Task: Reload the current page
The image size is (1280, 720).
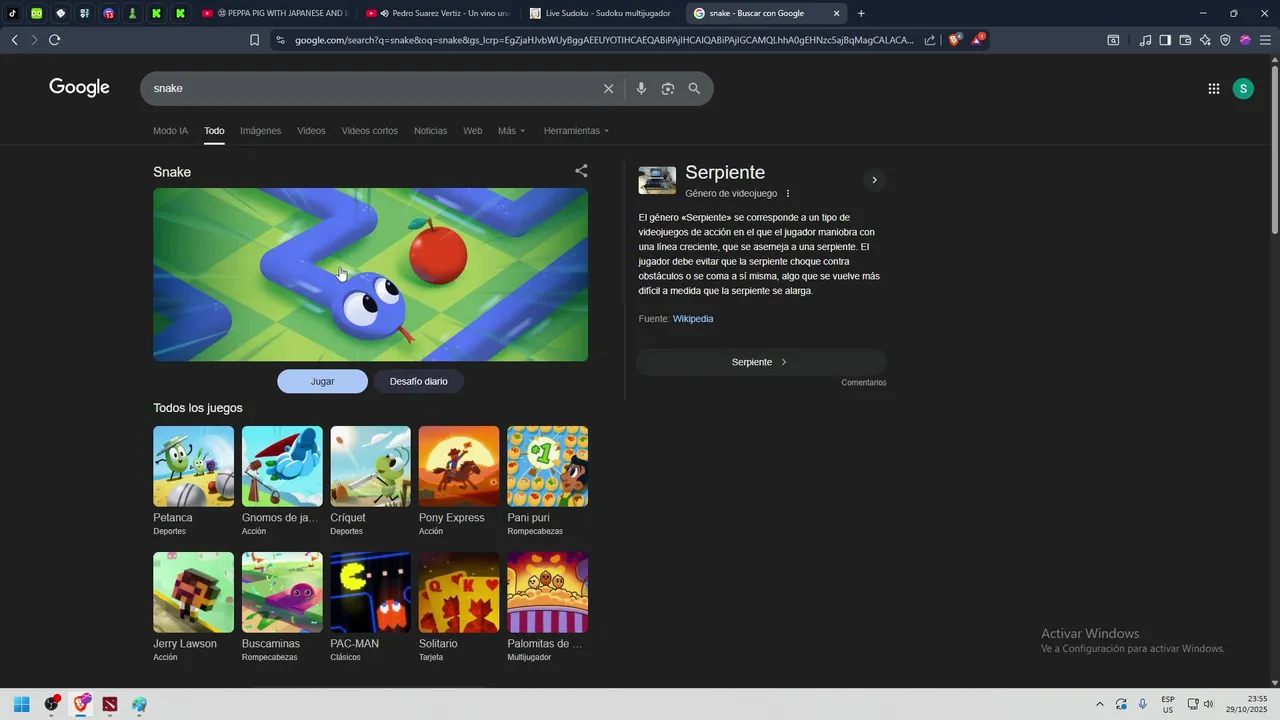Action: click(55, 40)
